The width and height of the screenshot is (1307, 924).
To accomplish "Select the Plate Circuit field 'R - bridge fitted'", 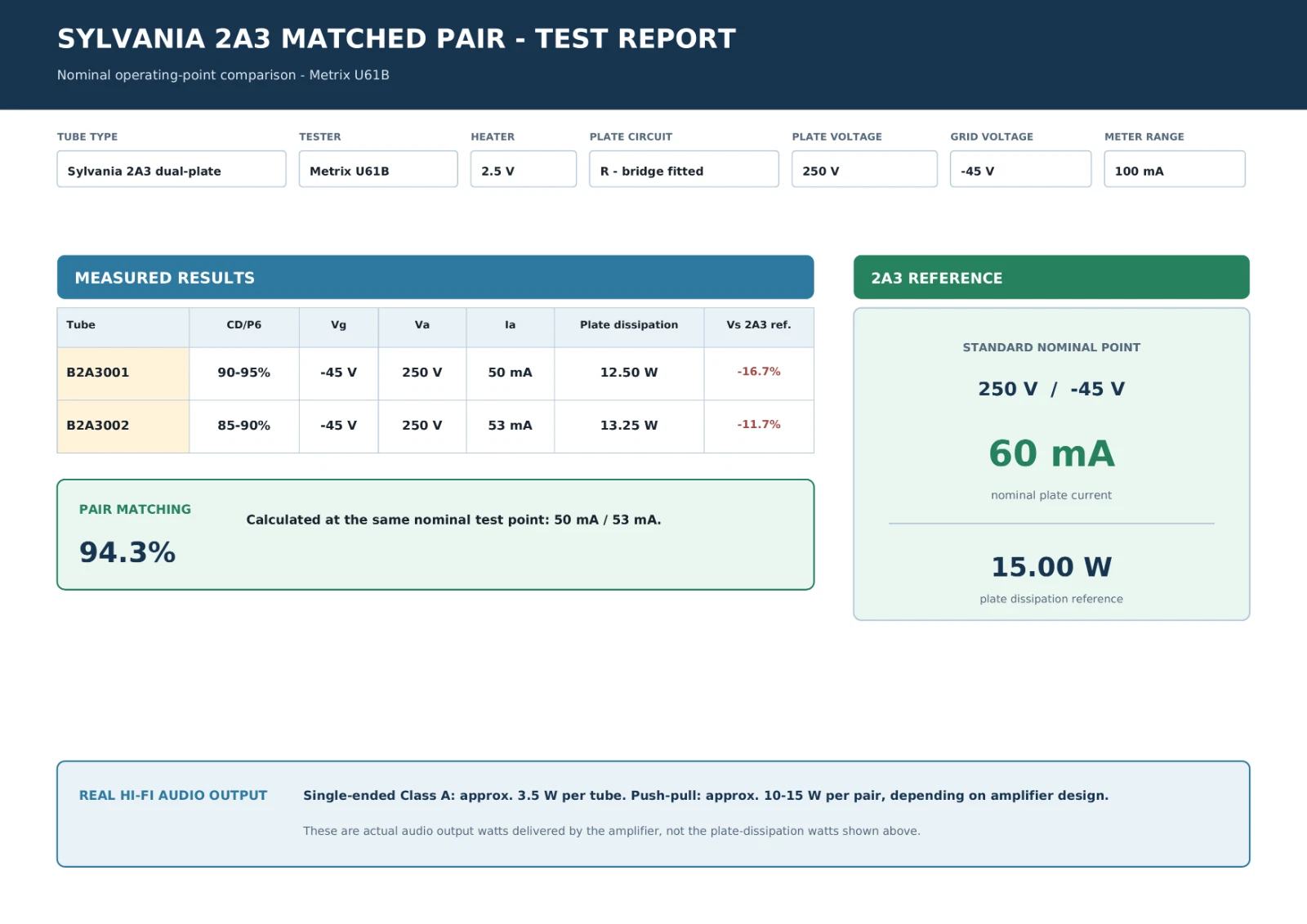I will (684, 169).
